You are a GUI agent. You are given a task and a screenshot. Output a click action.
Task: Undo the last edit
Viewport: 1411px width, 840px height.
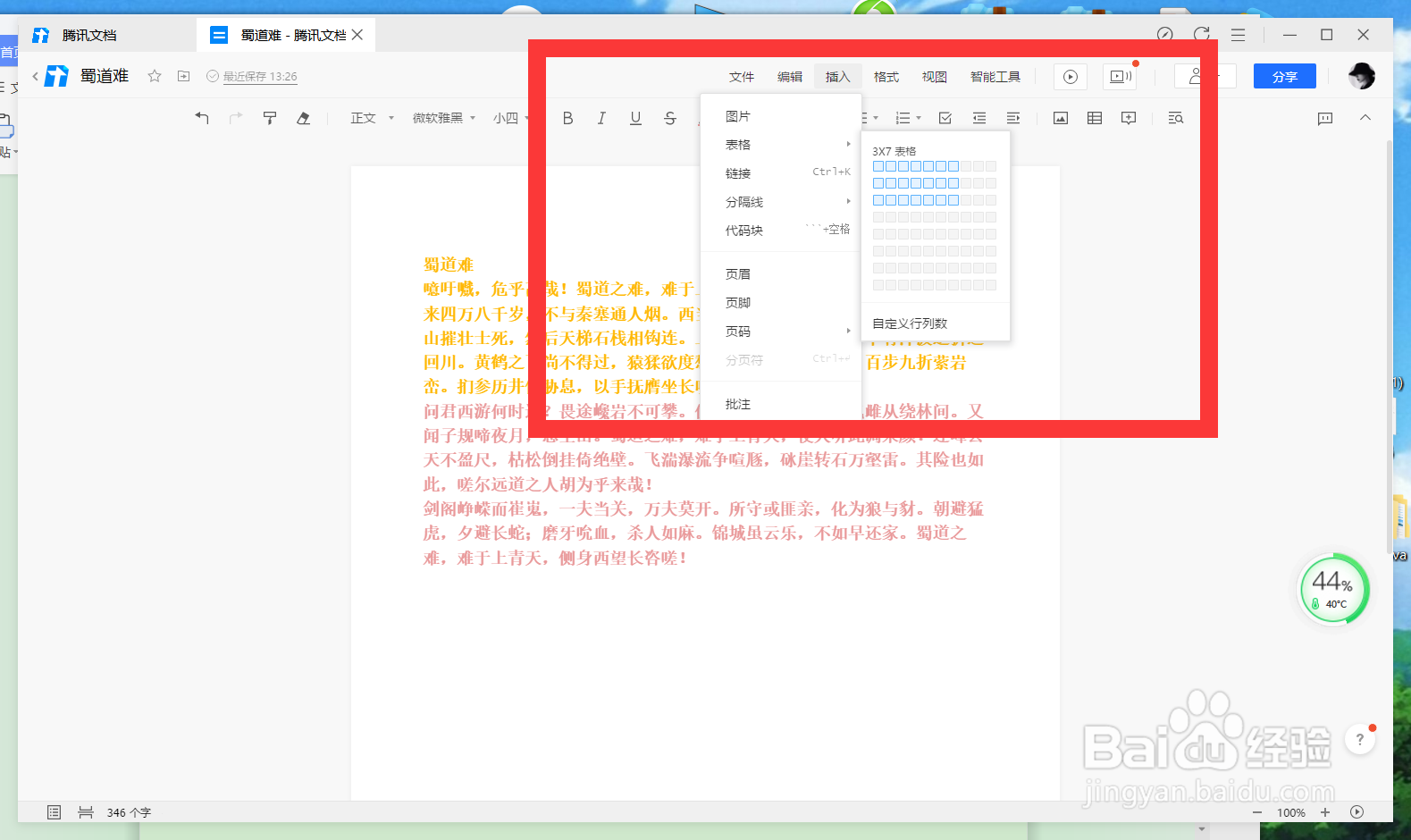tap(202, 118)
